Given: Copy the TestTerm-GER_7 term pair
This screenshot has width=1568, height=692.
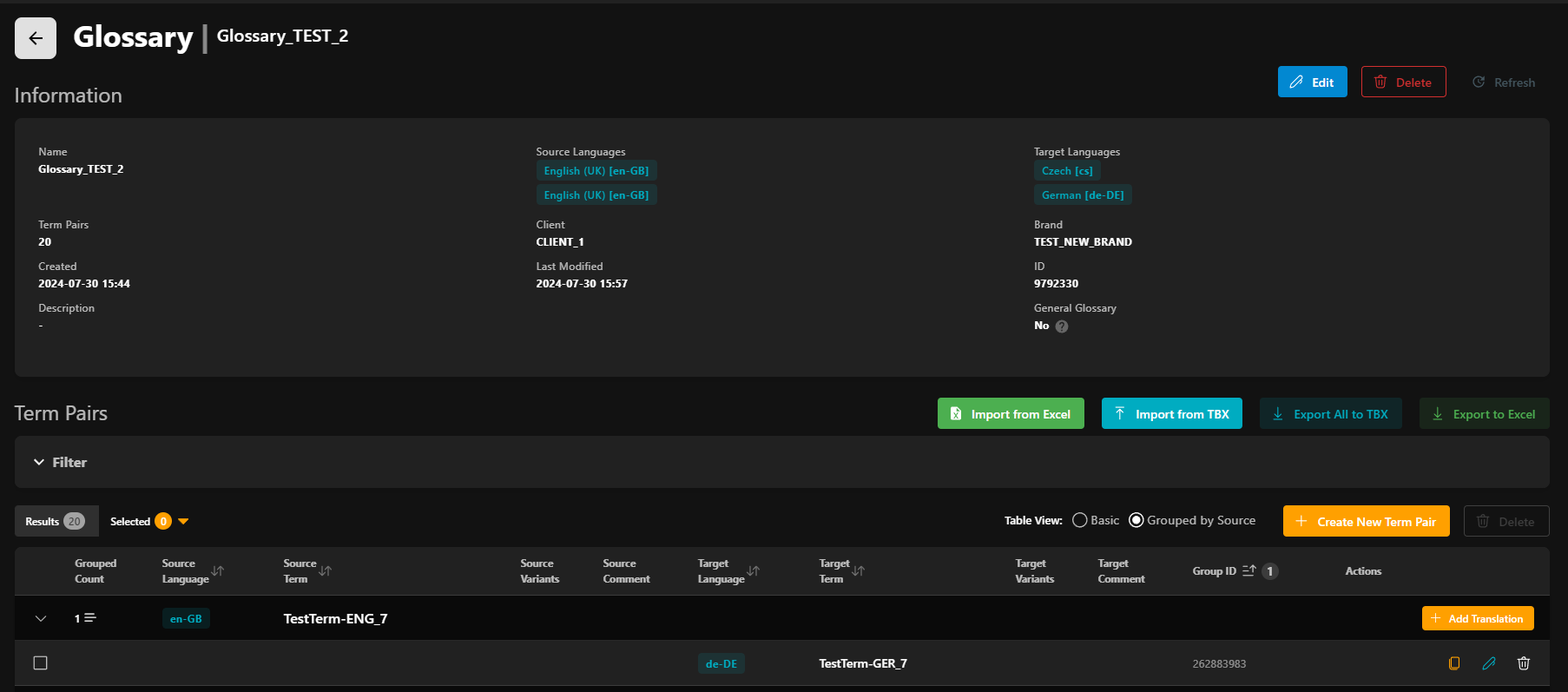Looking at the screenshot, I should click(1454, 663).
